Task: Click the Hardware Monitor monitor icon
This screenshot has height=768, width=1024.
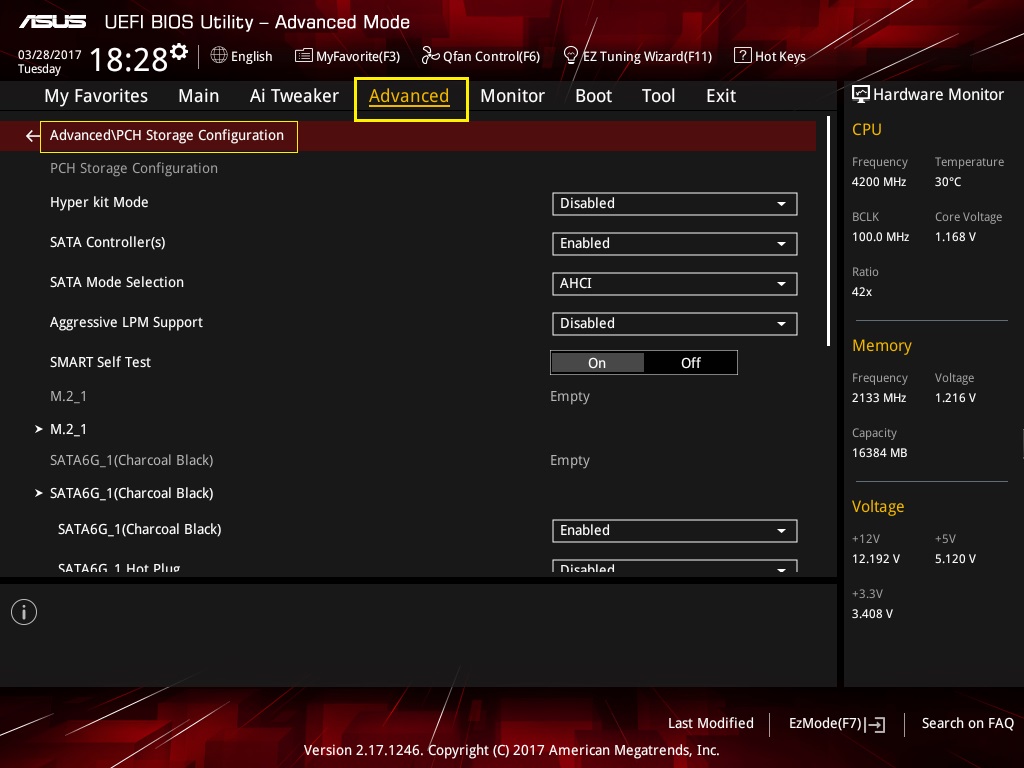Action: [861, 95]
